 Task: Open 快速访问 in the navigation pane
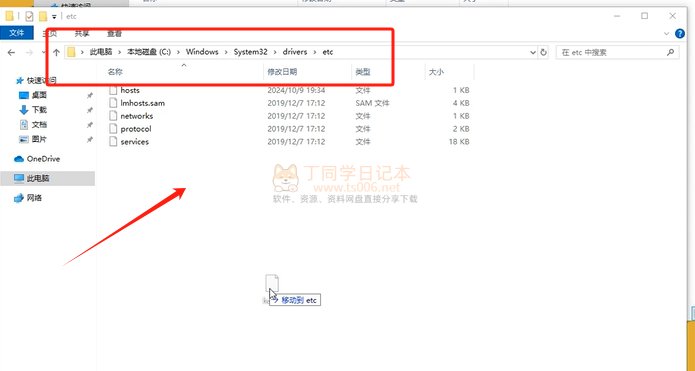click(x=41, y=81)
